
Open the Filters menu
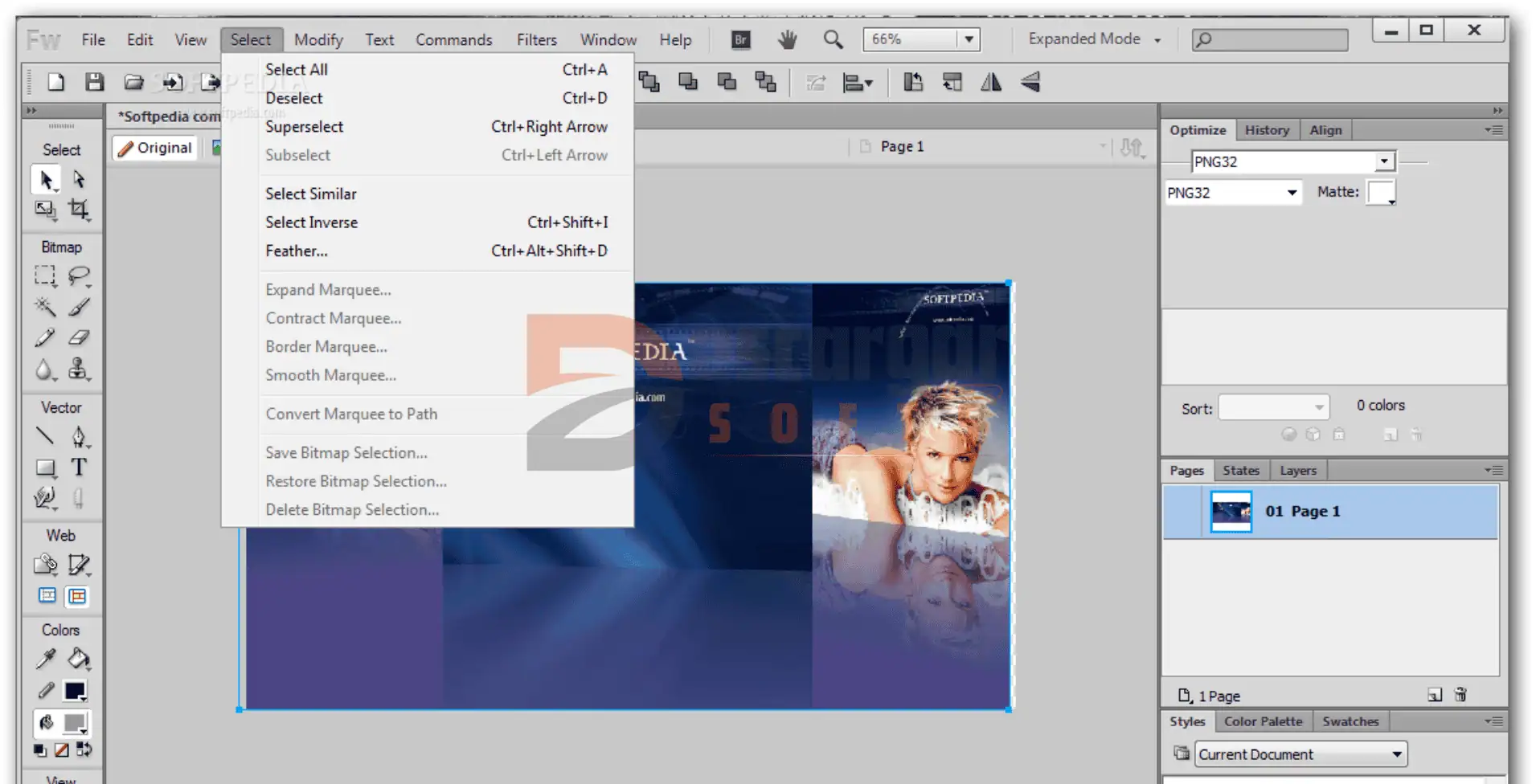[x=537, y=39]
